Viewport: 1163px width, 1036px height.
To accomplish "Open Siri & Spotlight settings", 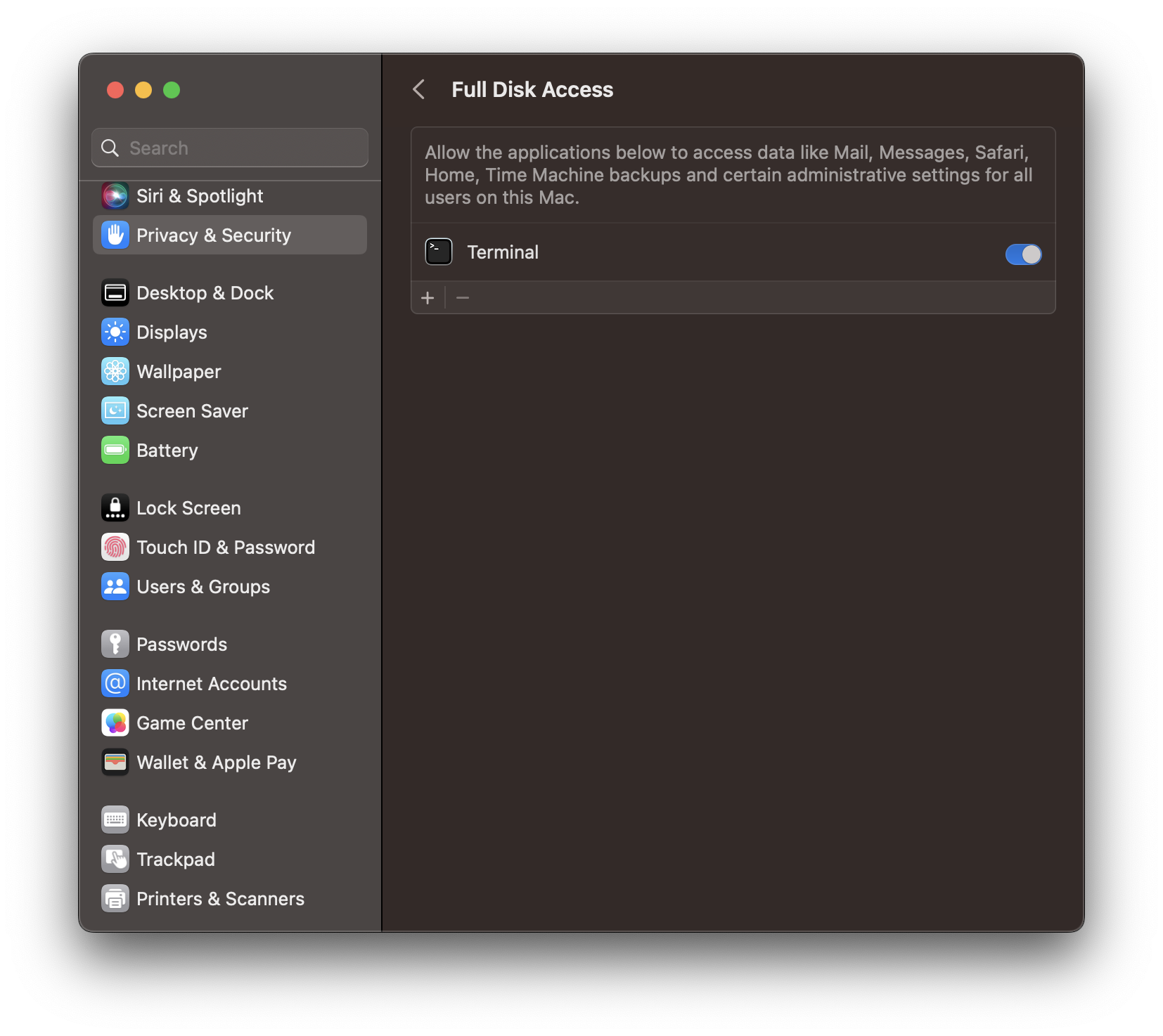I will [200, 195].
